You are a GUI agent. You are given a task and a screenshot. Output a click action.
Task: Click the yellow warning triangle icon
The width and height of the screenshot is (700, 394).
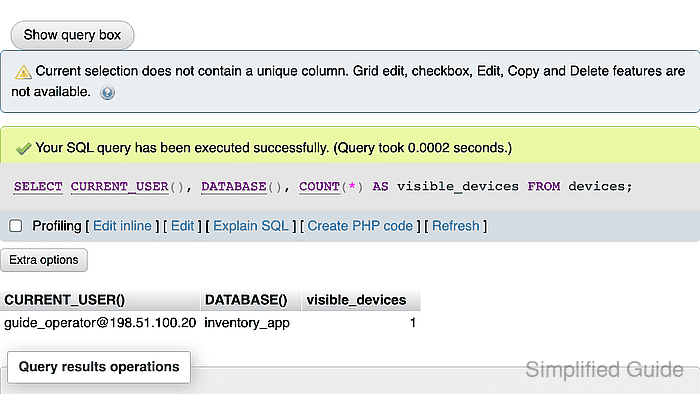point(23,72)
